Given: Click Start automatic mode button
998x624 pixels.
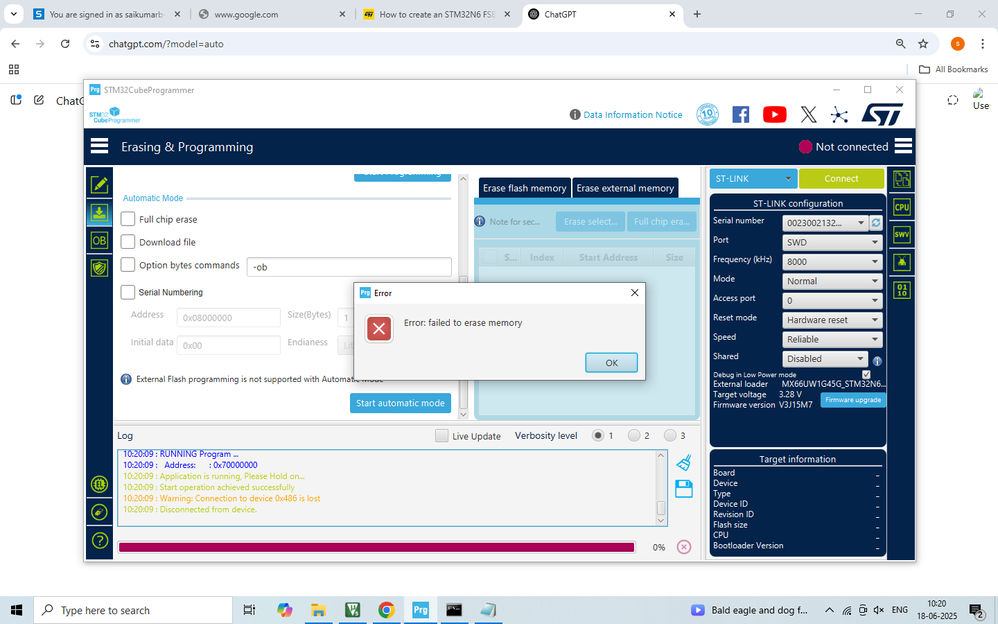Looking at the screenshot, I should (x=400, y=403).
